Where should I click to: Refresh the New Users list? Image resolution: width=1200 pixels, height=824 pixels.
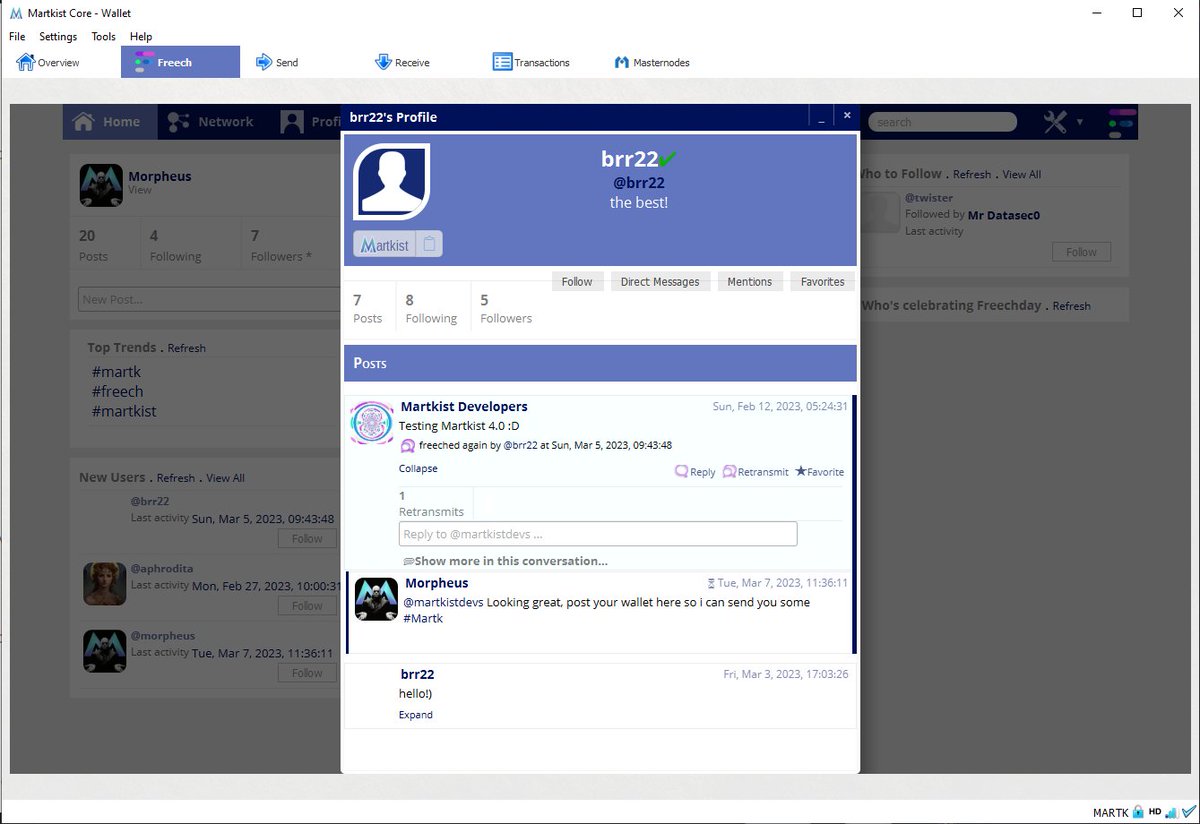[176, 478]
